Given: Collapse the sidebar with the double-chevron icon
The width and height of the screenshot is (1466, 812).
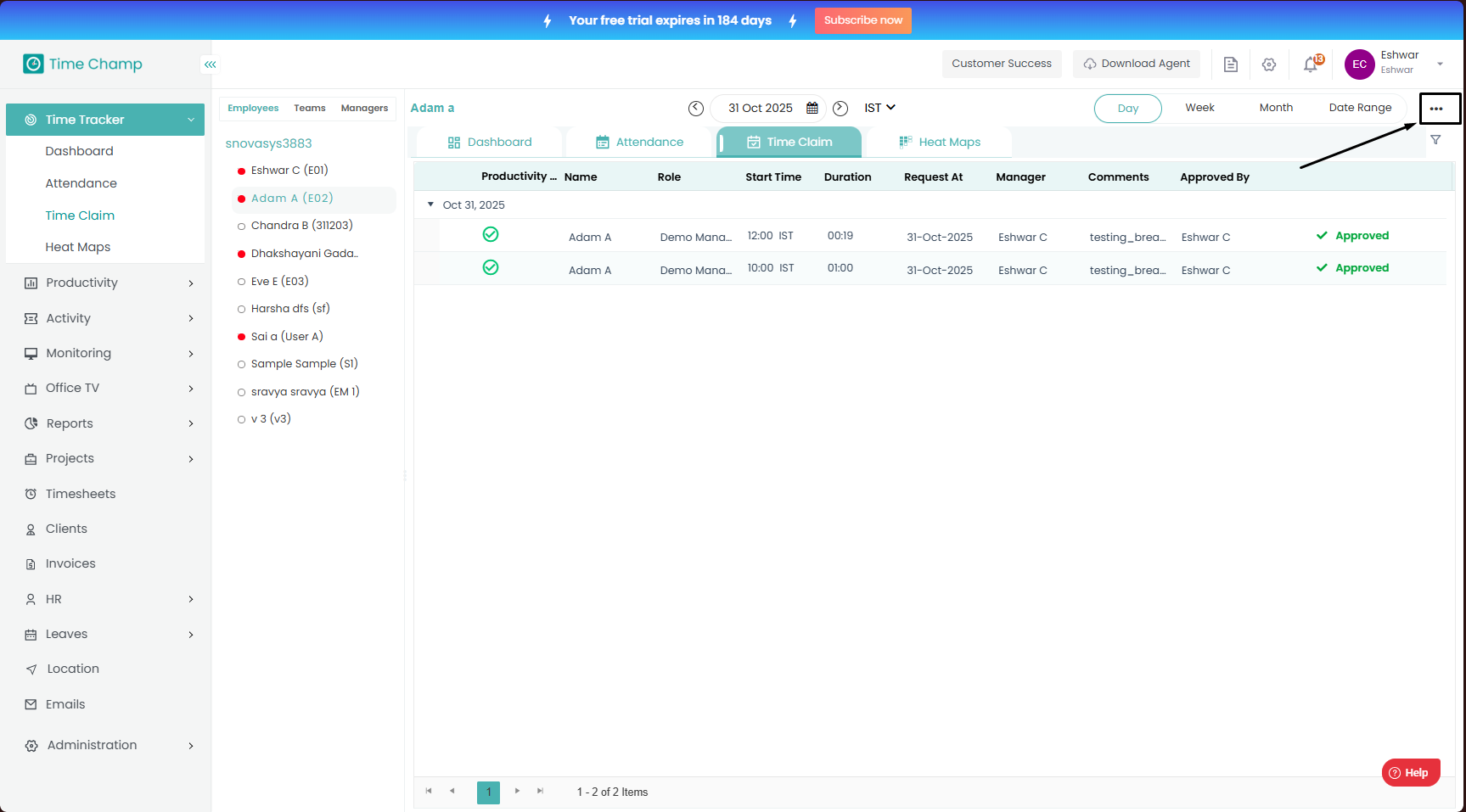Looking at the screenshot, I should click(x=210, y=64).
